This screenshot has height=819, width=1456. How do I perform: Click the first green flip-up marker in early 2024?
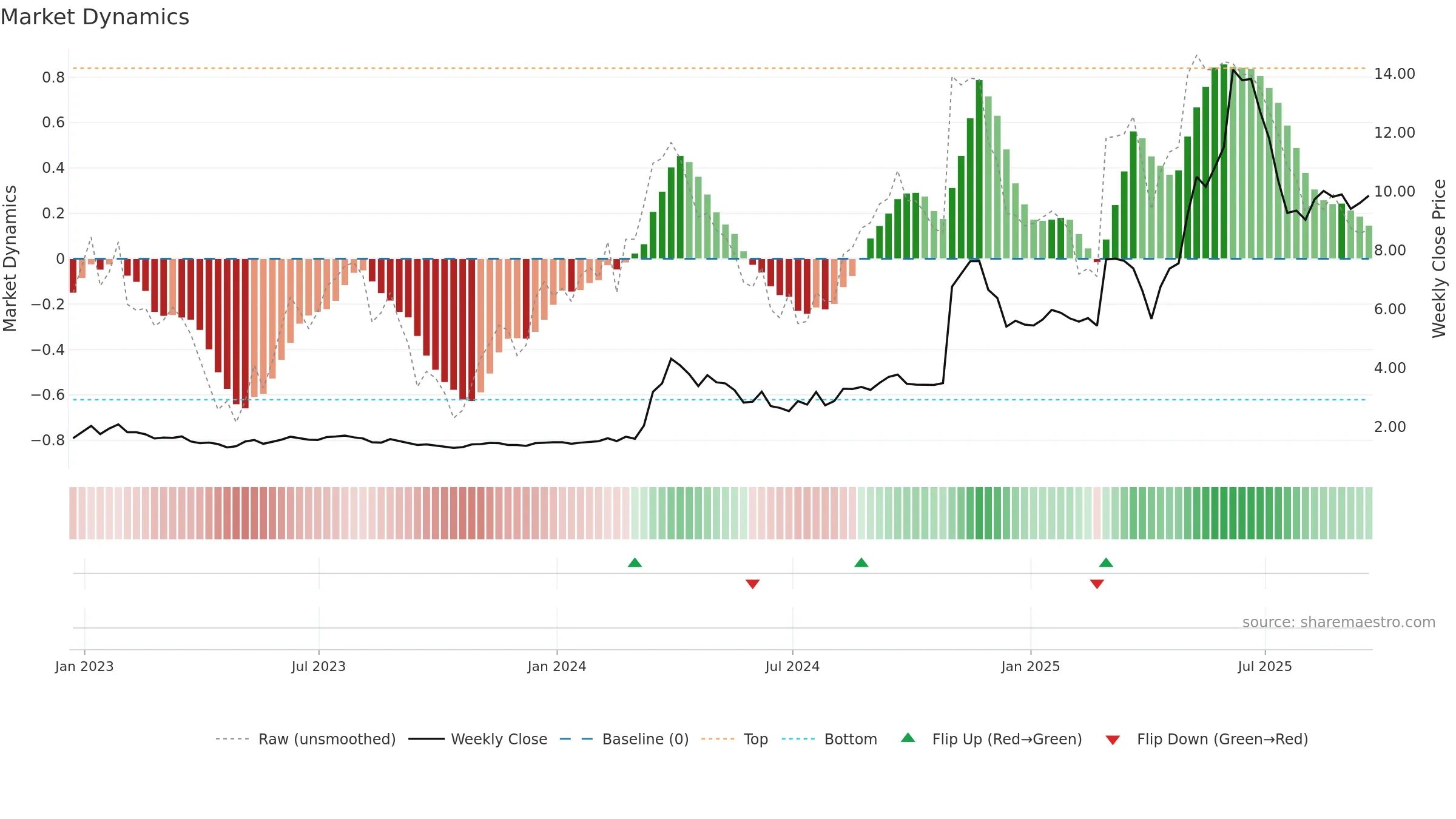click(635, 562)
